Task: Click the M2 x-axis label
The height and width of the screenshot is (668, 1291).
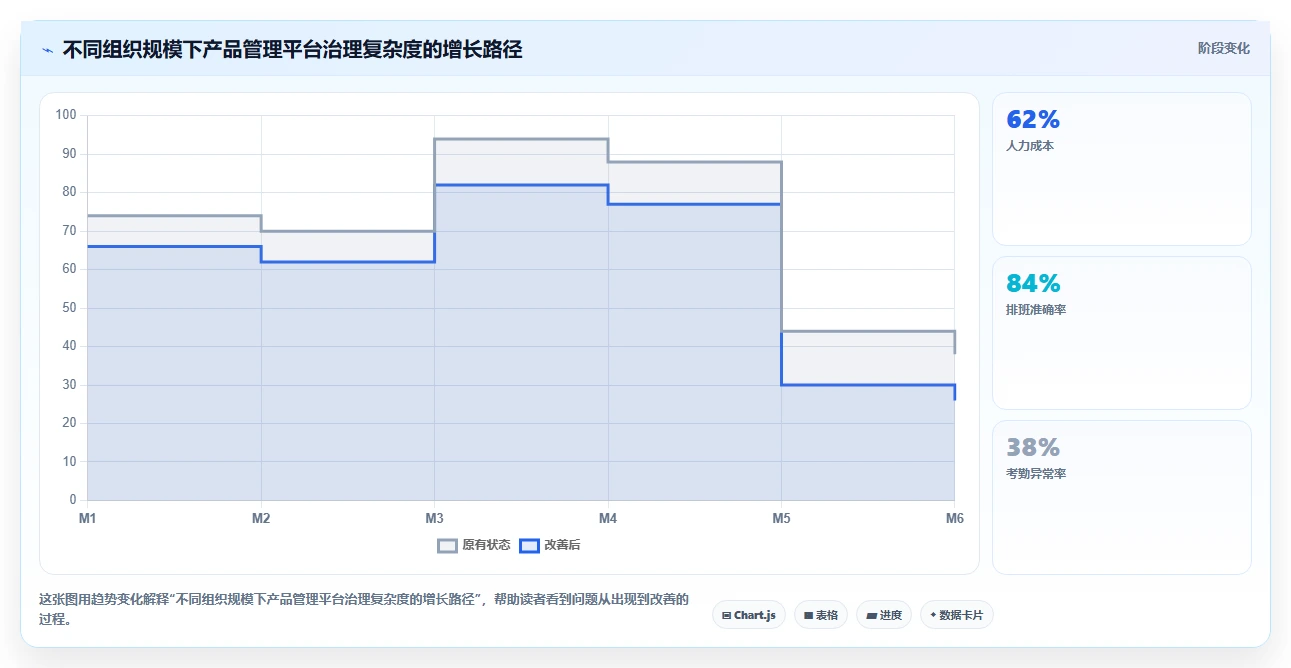Action: (x=261, y=518)
